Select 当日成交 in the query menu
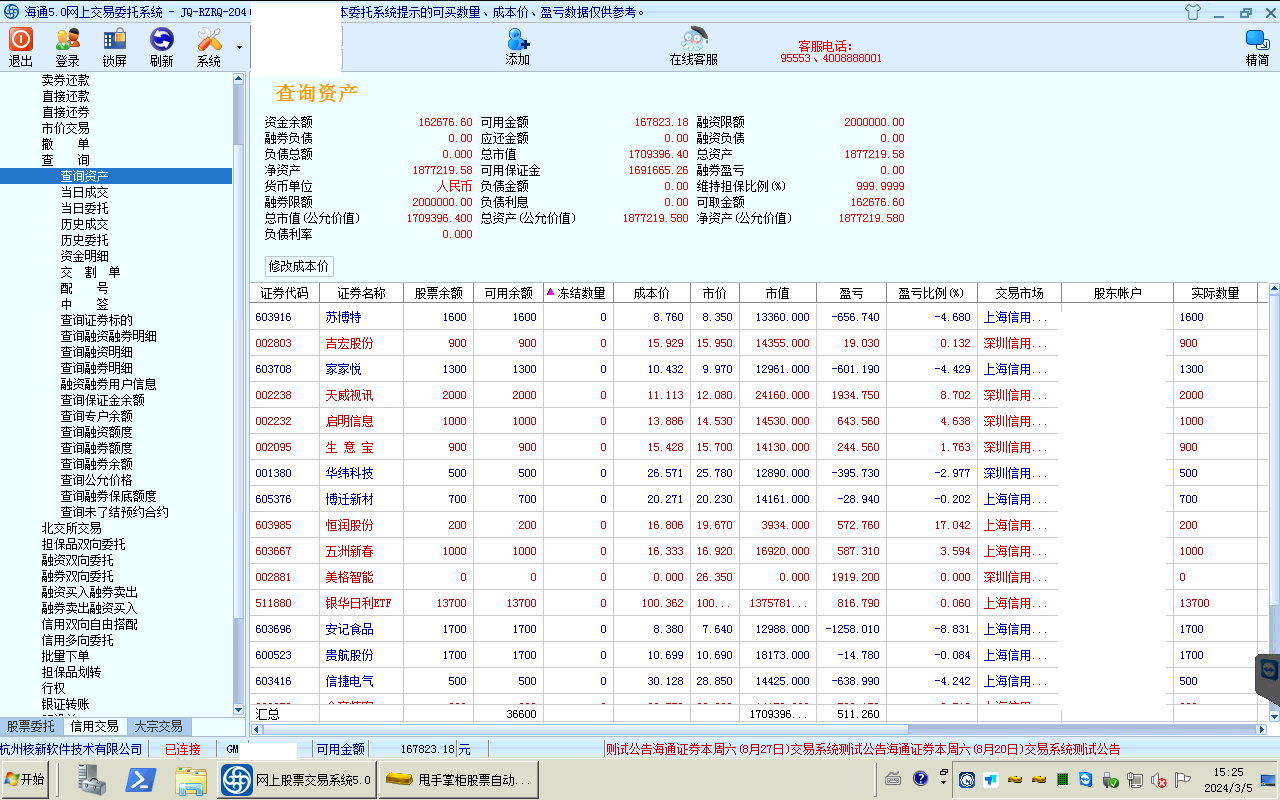 click(84, 192)
